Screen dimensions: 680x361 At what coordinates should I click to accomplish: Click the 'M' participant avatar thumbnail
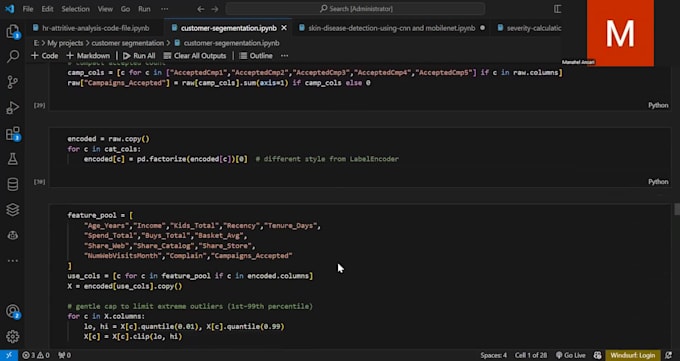coord(620,33)
